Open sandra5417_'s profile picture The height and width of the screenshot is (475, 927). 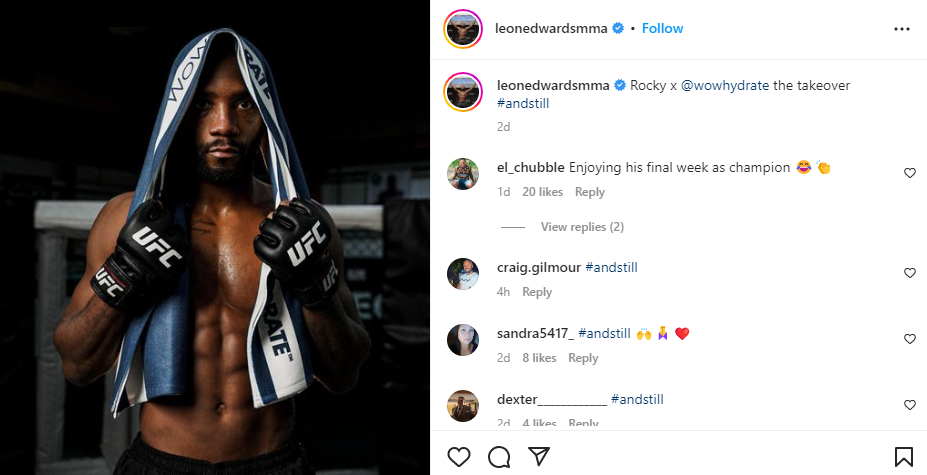462,340
